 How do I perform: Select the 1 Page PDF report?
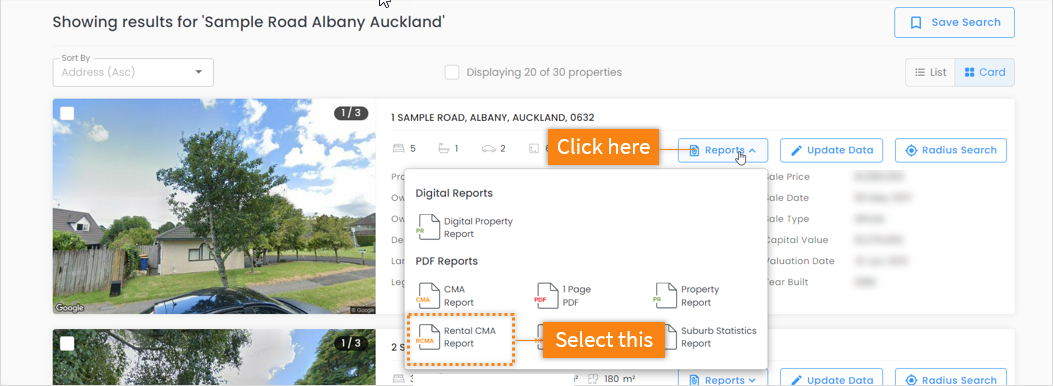[x=563, y=296]
